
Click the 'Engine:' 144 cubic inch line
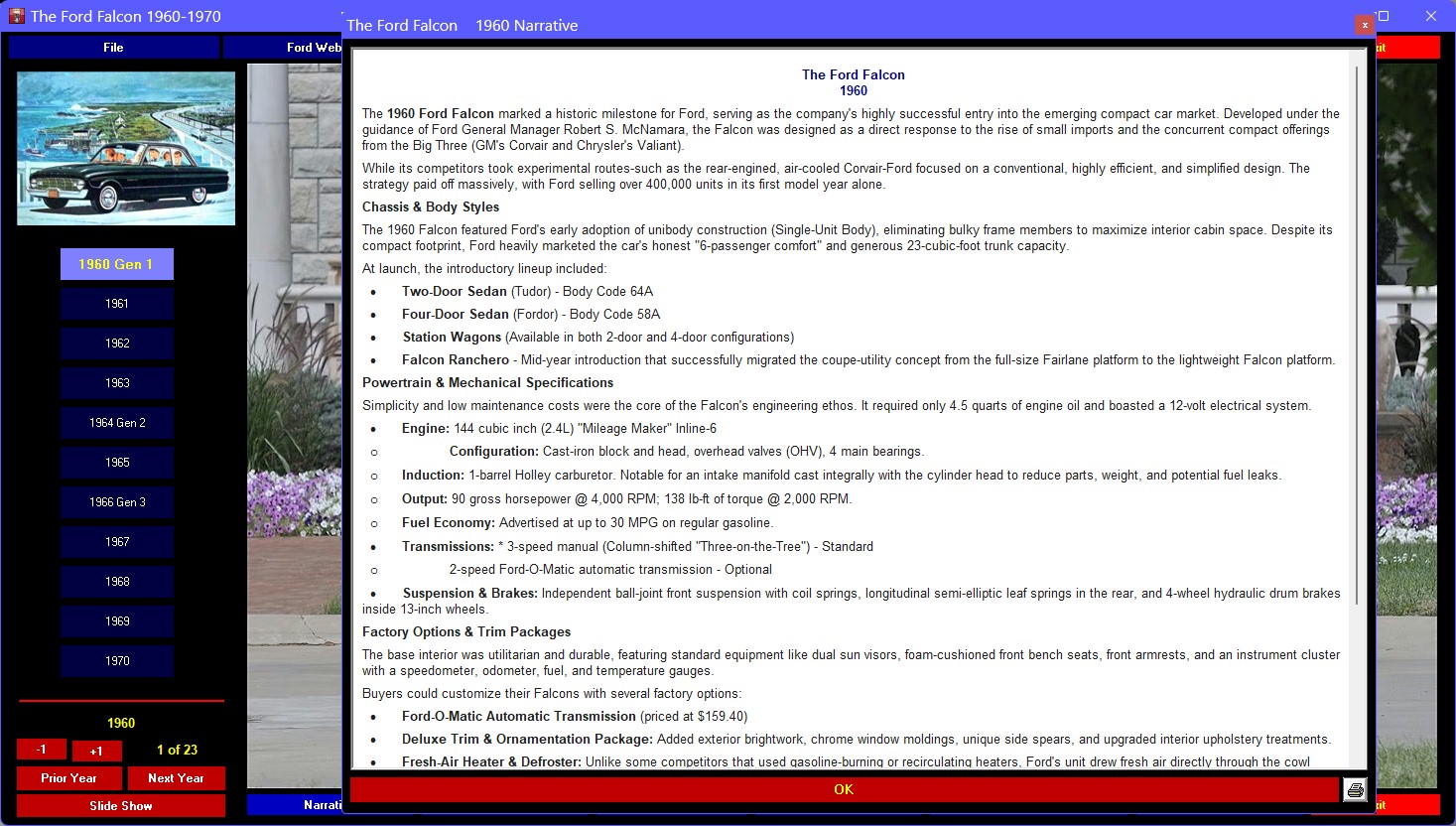click(x=559, y=428)
